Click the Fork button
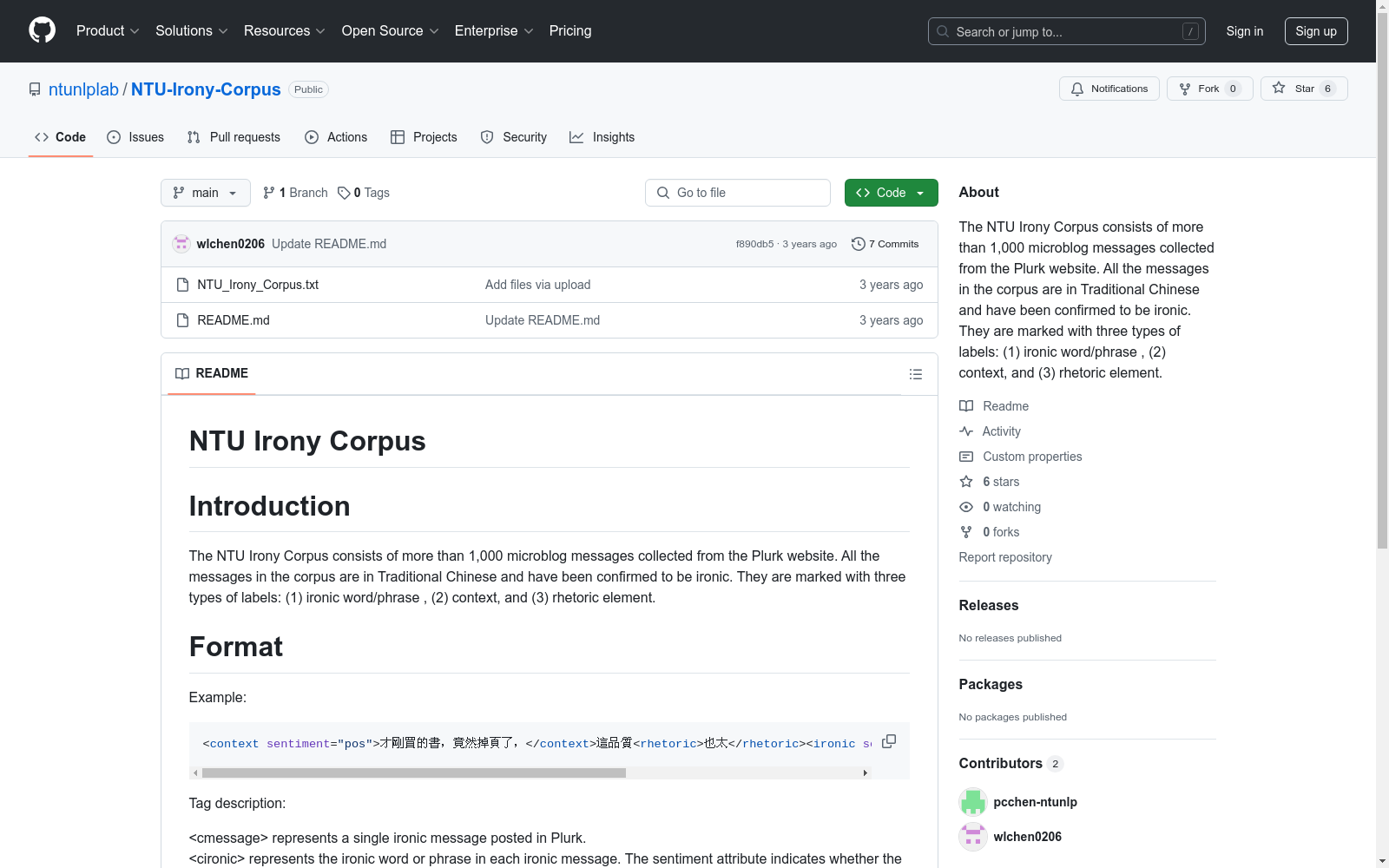 (x=1209, y=89)
